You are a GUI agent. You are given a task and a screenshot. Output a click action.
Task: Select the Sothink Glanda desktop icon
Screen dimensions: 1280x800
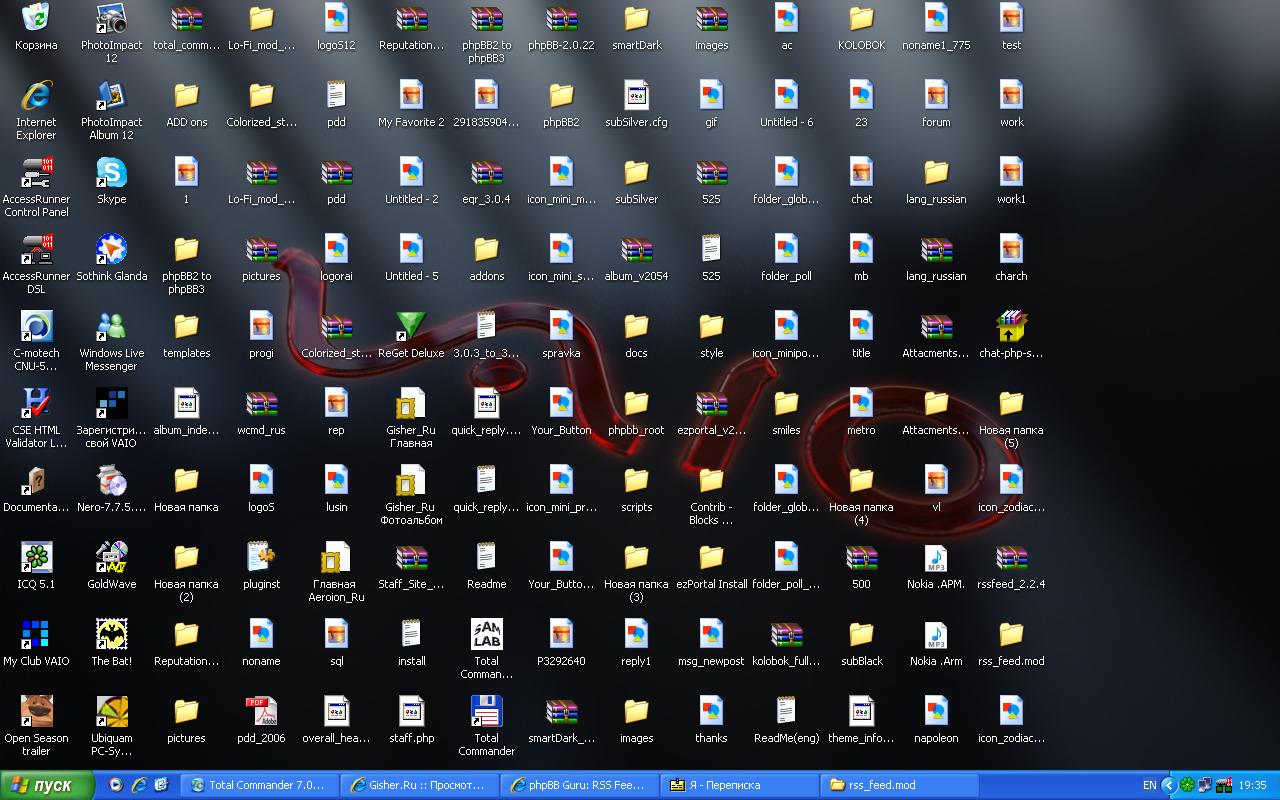pyautogui.click(x=111, y=251)
